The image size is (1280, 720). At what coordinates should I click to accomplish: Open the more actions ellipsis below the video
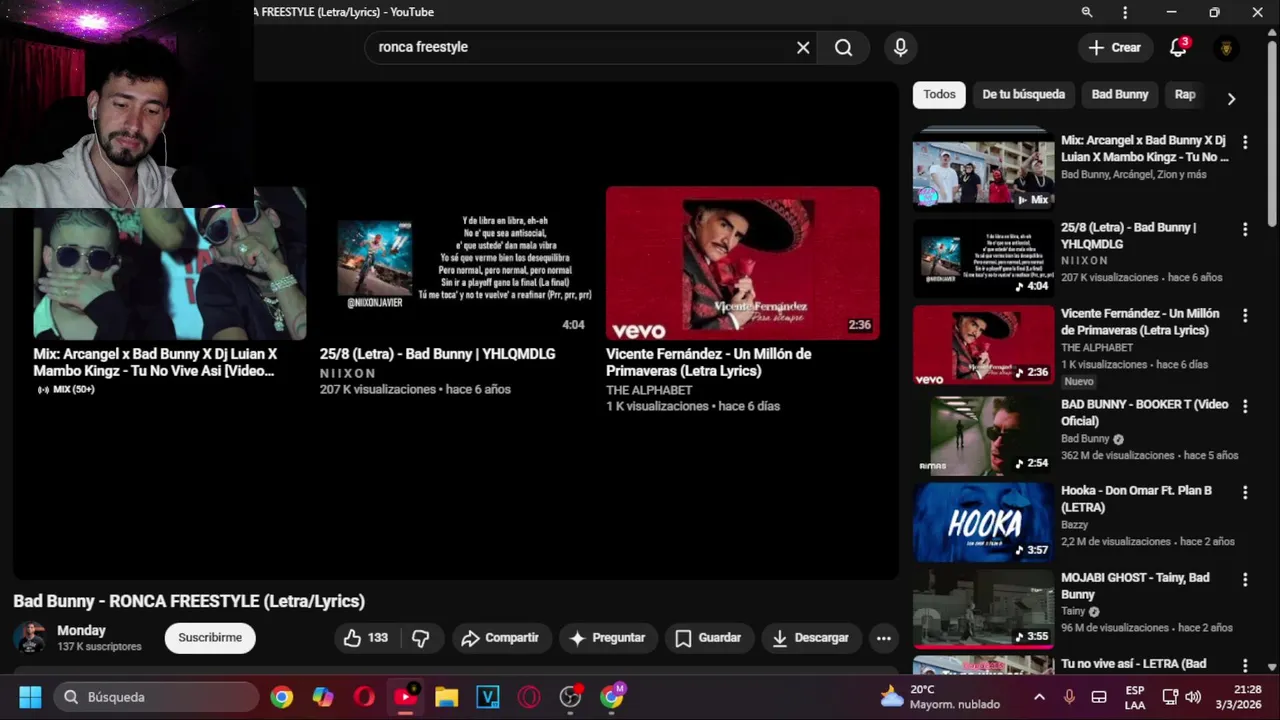[x=883, y=638]
